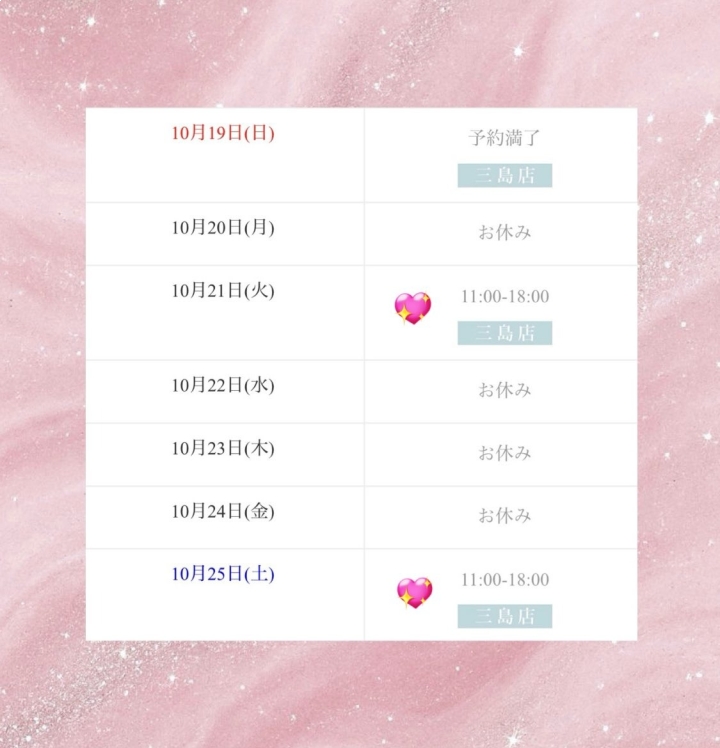Pick the 10月23日(木) date label
The image size is (720, 748).
[222, 448]
